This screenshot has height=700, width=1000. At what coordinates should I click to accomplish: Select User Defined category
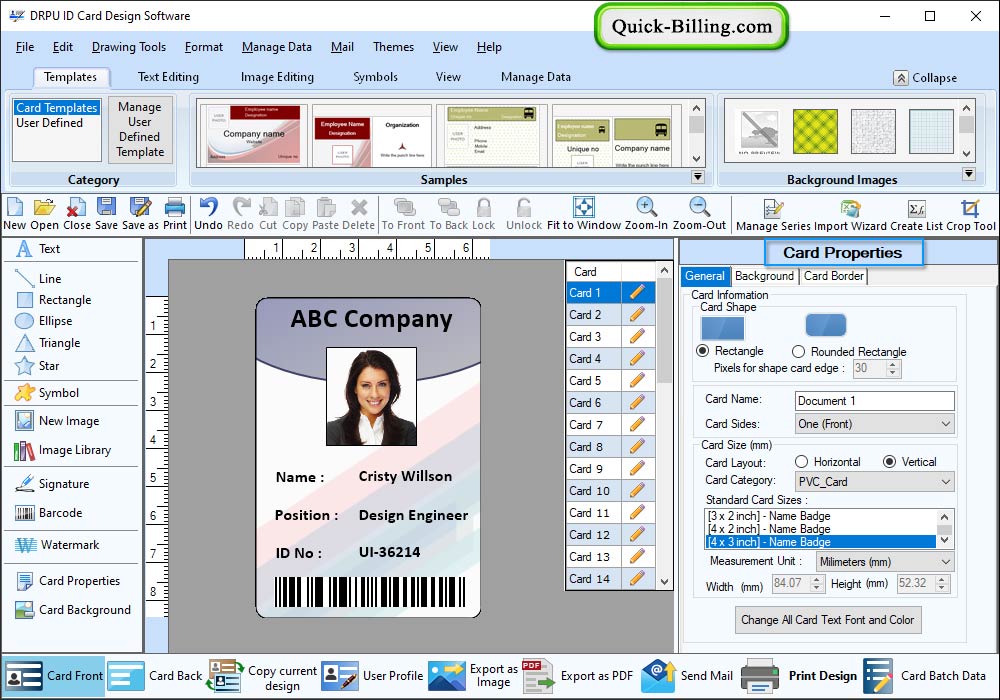coord(50,122)
